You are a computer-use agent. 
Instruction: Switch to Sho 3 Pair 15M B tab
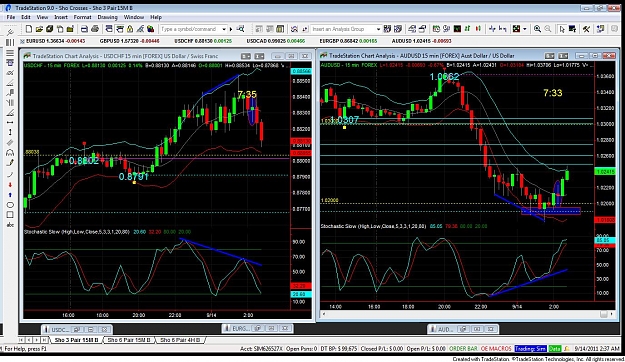(76, 340)
